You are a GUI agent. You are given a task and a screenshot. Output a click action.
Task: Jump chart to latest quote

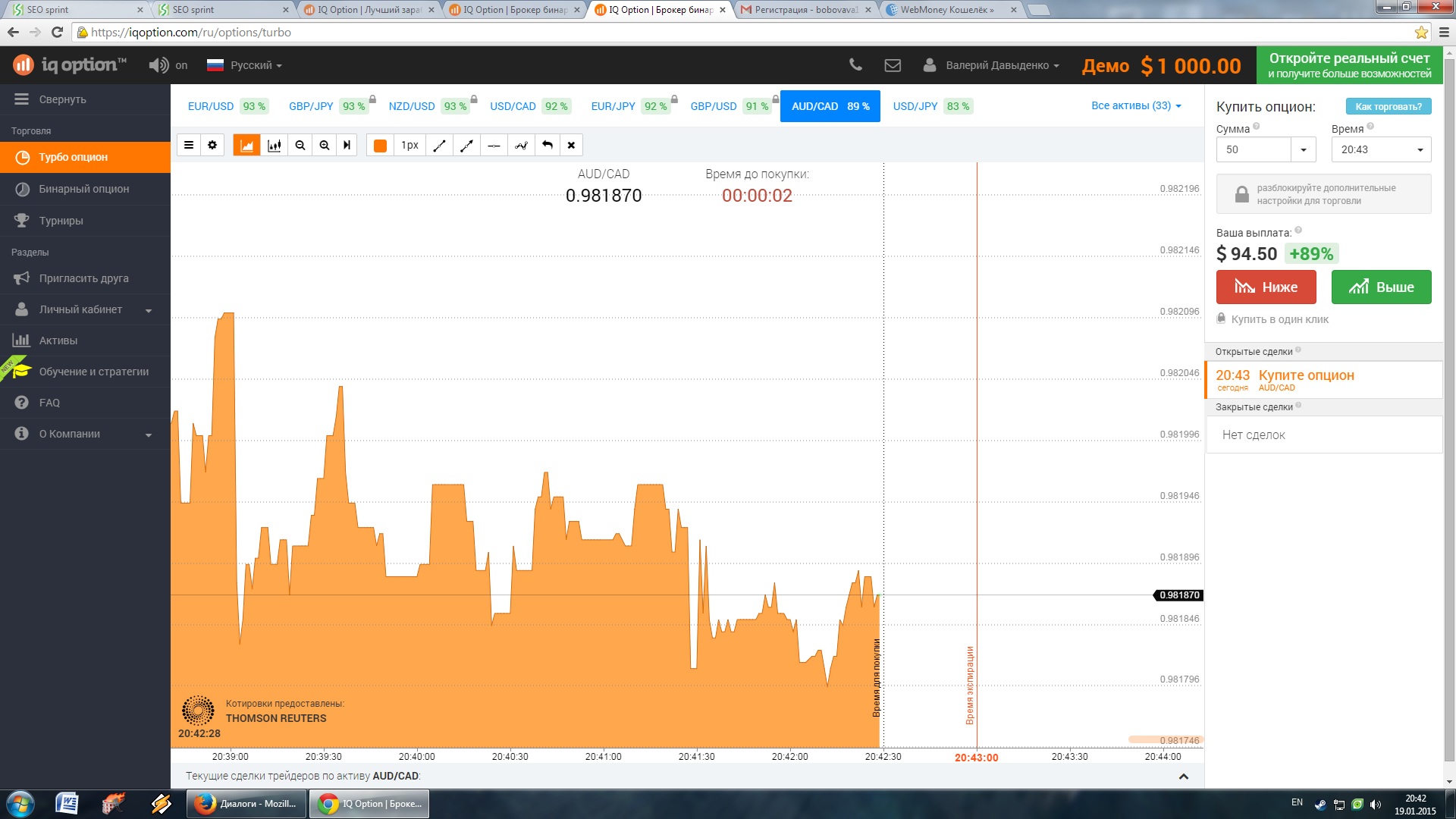pos(347,146)
